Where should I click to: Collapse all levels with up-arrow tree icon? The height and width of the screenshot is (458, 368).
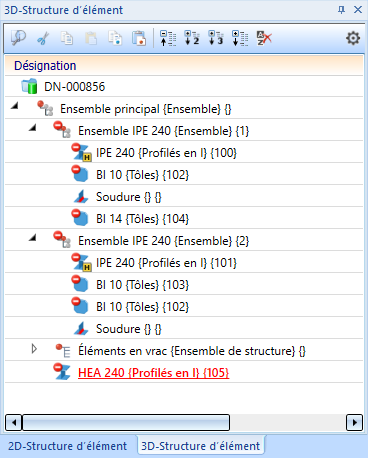[168, 38]
